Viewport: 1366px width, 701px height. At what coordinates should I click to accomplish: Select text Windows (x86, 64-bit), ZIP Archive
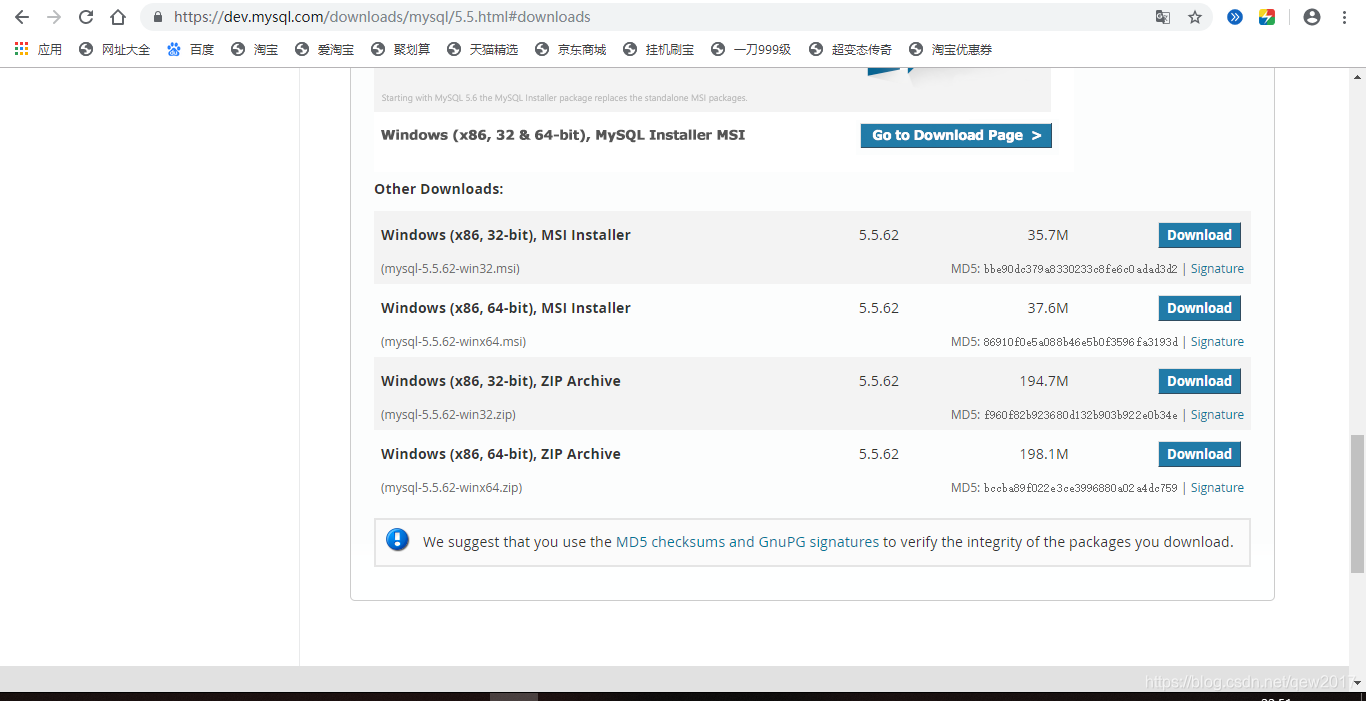[x=501, y=454]
